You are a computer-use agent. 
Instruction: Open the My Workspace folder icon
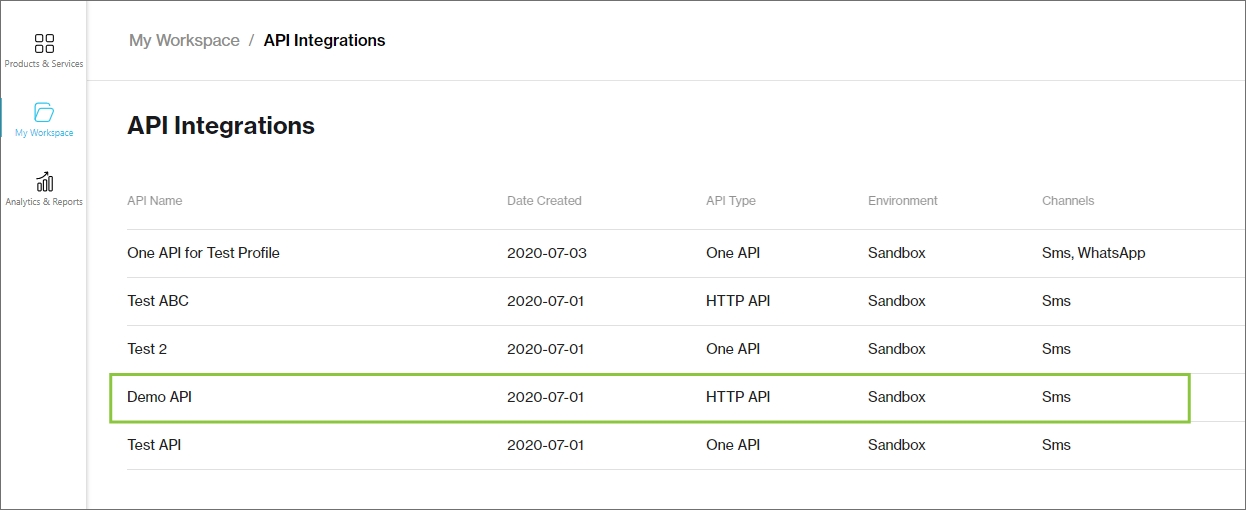tap(44, 112)
